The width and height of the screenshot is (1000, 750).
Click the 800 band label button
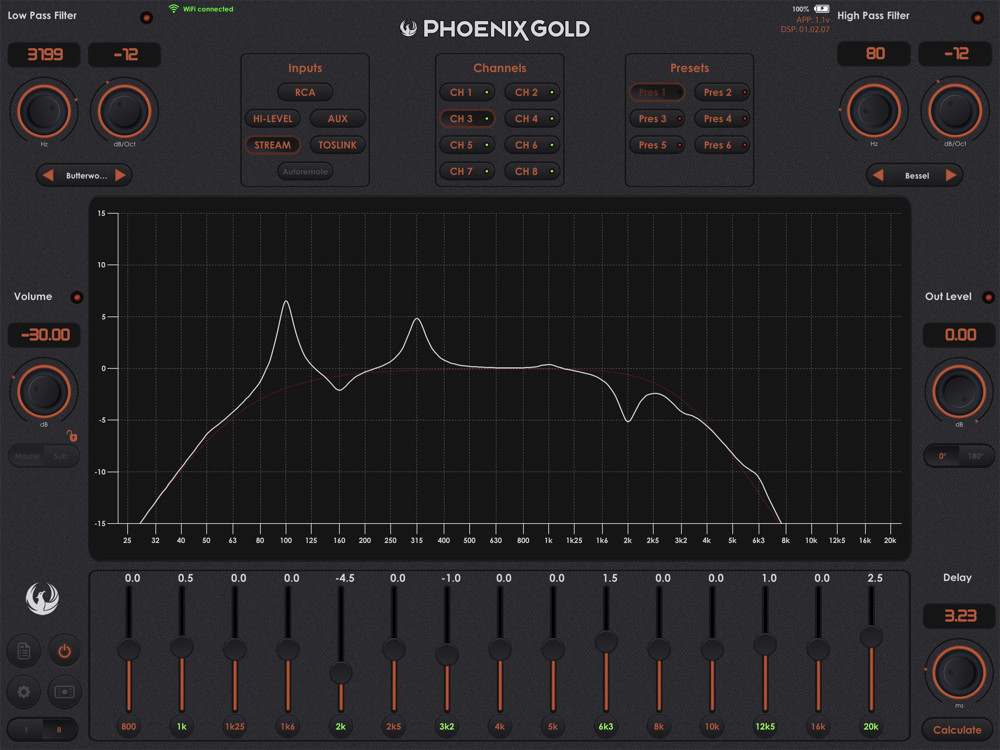click(x=129, y=726)
